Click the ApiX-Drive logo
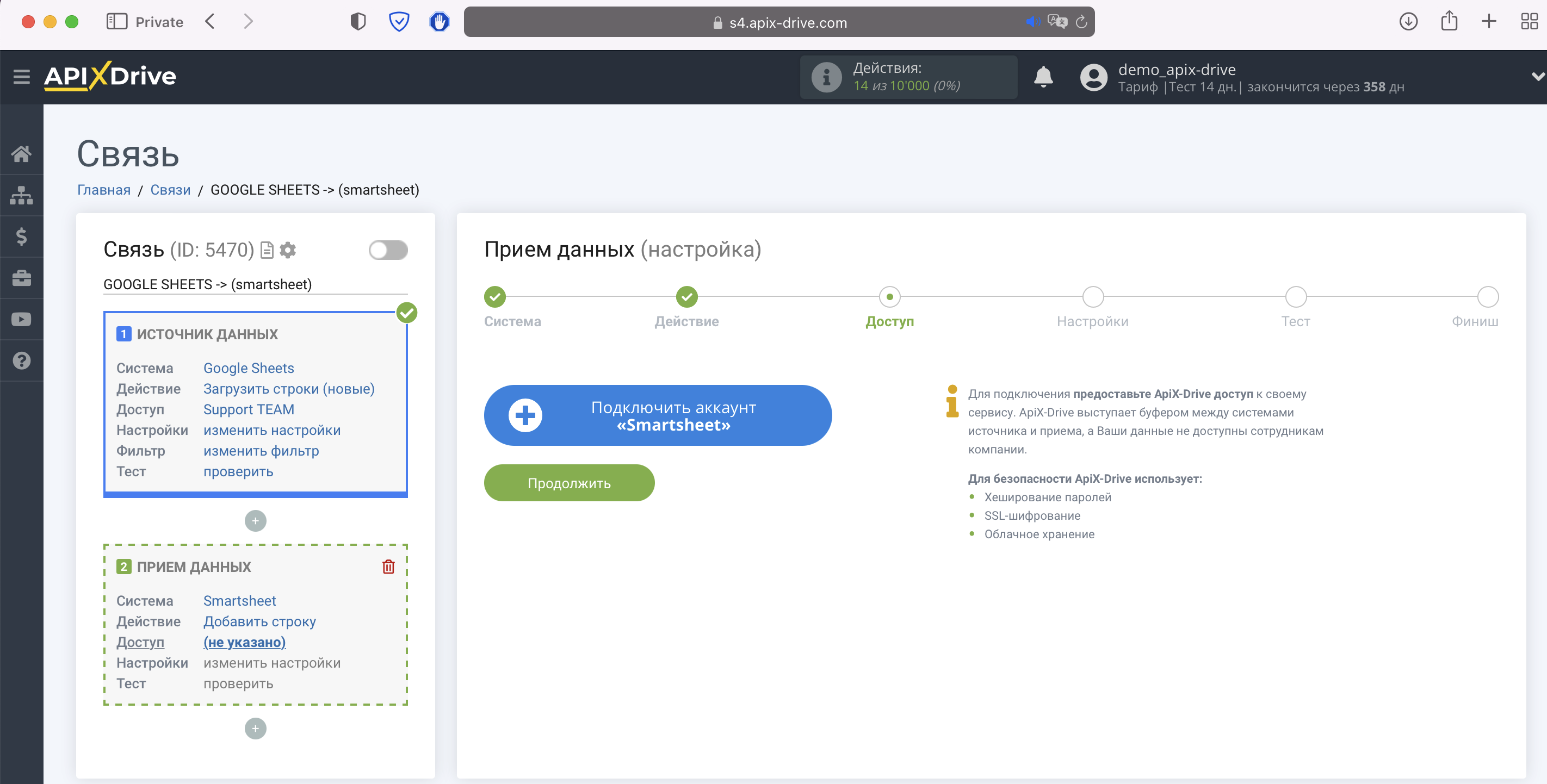The height and width of the screenshot is (784, 1547). [x=110, y=76]
